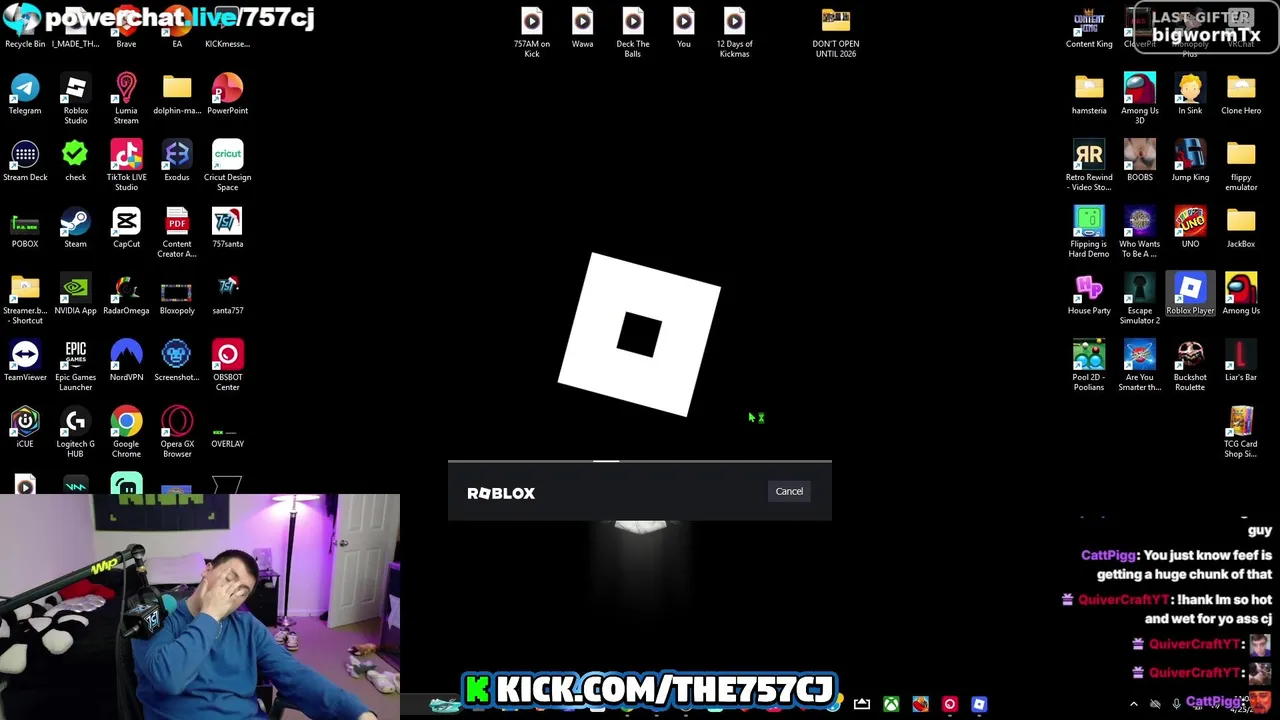Open the TCG Card Shop Simulator shortcut
Viewport: 1280px width, 720px height.
click(x=1241, y=432)
